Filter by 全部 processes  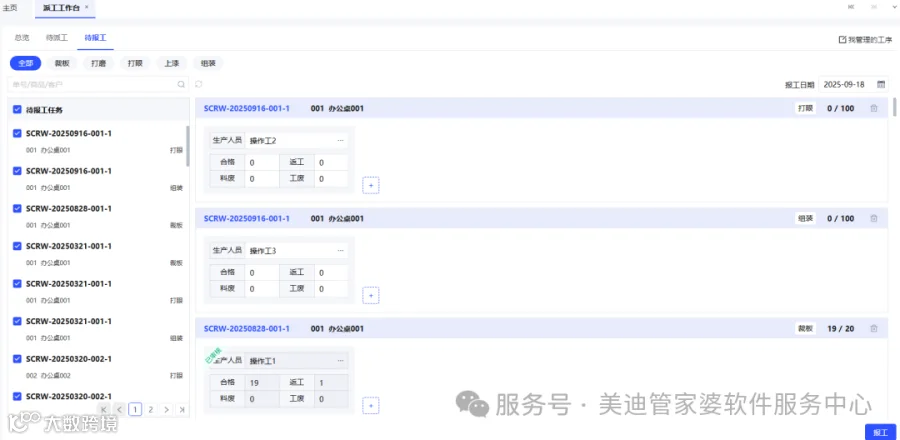tap(25, 63)
